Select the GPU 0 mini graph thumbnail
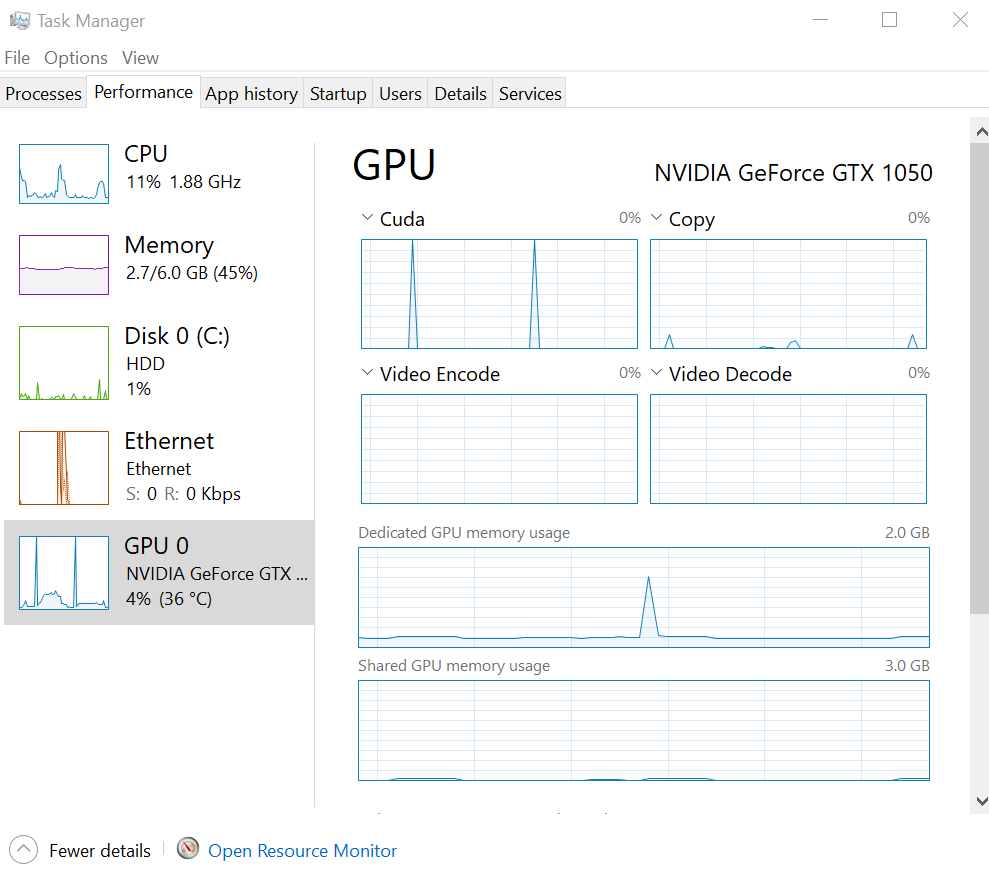The image size is (989, 877). [64, 572]
